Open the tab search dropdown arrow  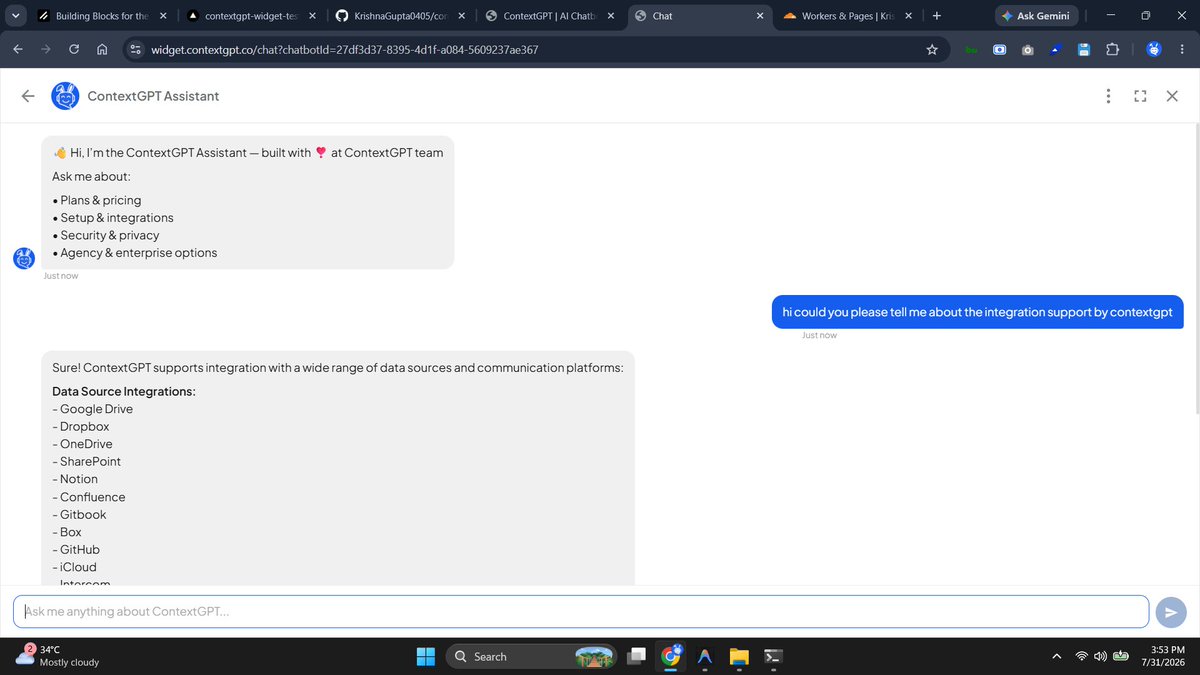[14, 16]
